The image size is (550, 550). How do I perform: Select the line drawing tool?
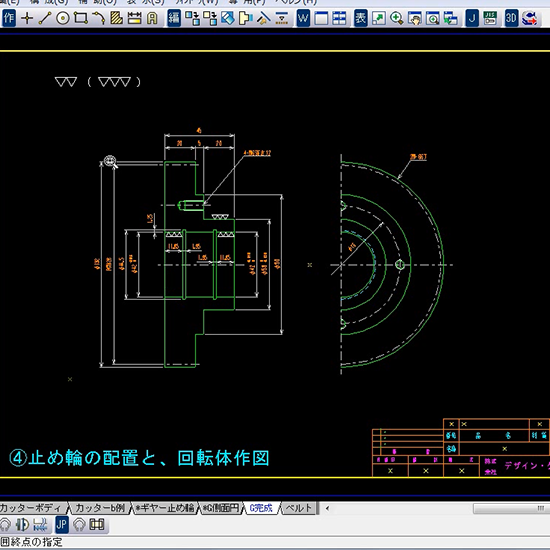point(45,18)
